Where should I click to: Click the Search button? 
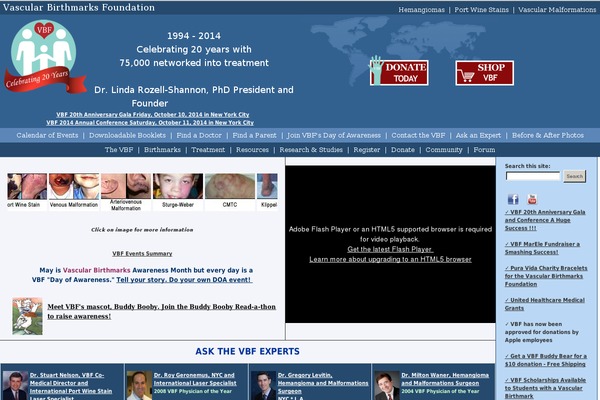(x=574, y=176)
